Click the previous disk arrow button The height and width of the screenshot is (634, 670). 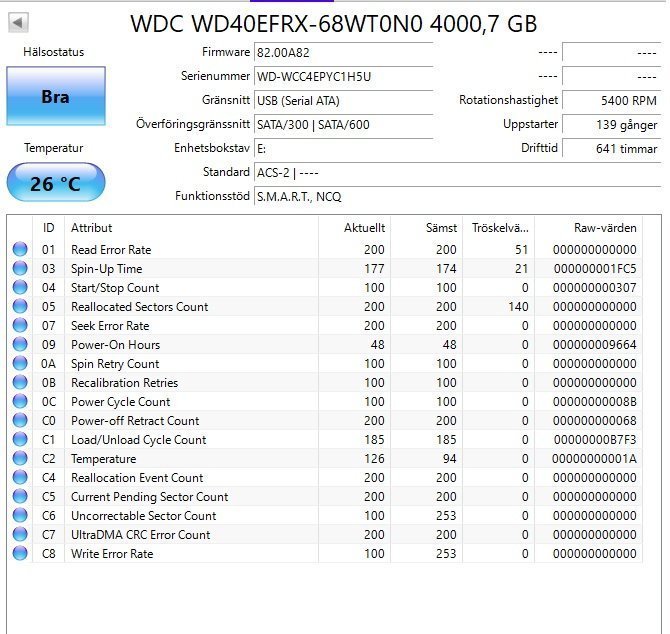point(18,23)
